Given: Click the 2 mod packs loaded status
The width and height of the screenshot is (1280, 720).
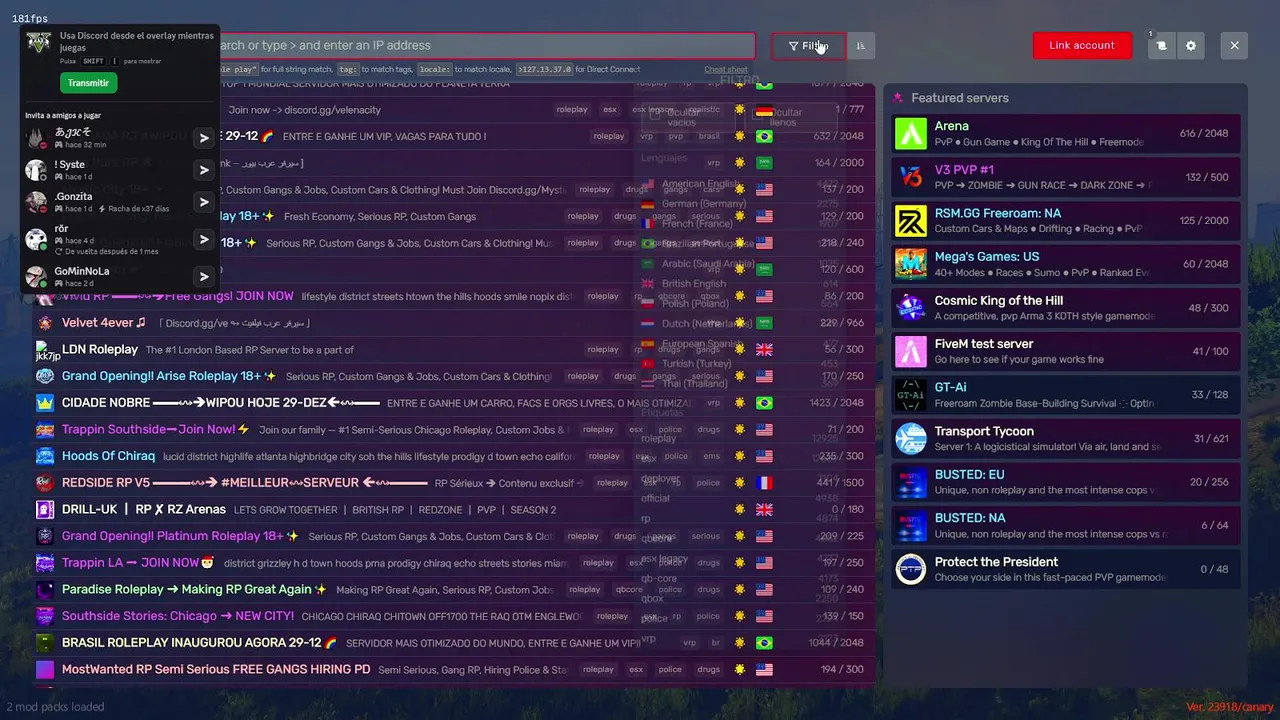Looking at the screenshot, I should click(x=55, y=707).
